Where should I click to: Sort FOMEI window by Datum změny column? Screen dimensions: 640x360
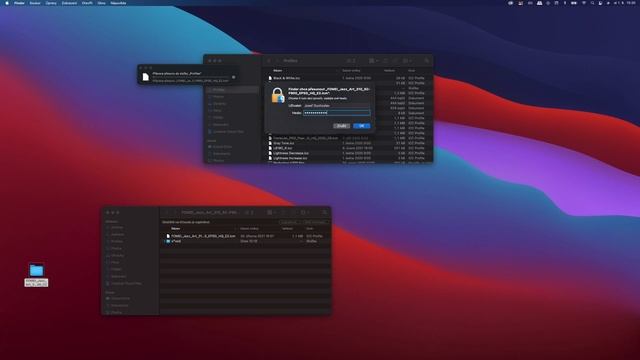[249, 229]
